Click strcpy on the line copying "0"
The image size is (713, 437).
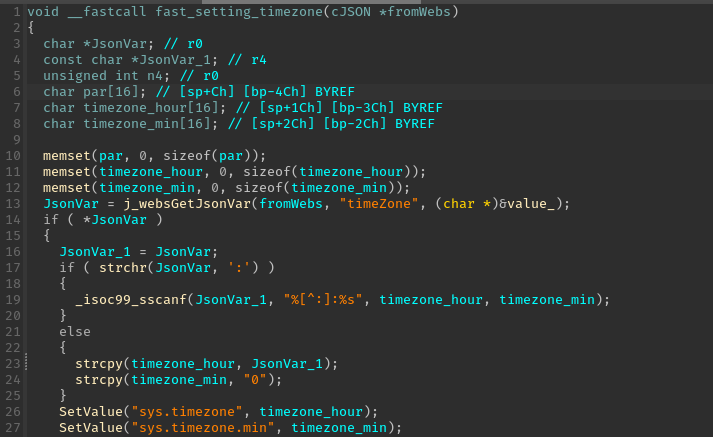pyautogui.click(x=99, y=379)
